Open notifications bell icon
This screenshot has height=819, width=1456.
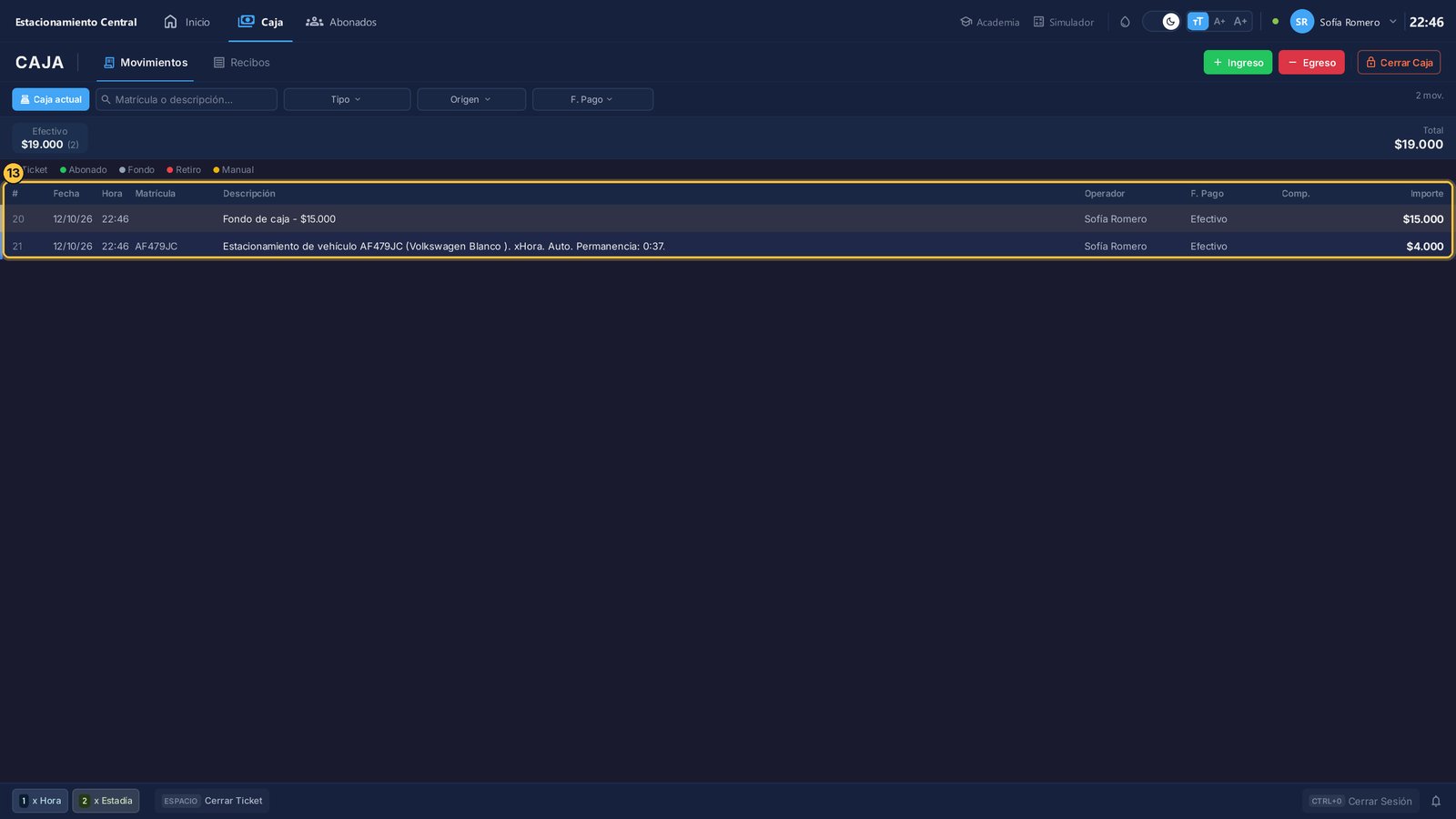pyautogui.click(x=1436, y=801)
